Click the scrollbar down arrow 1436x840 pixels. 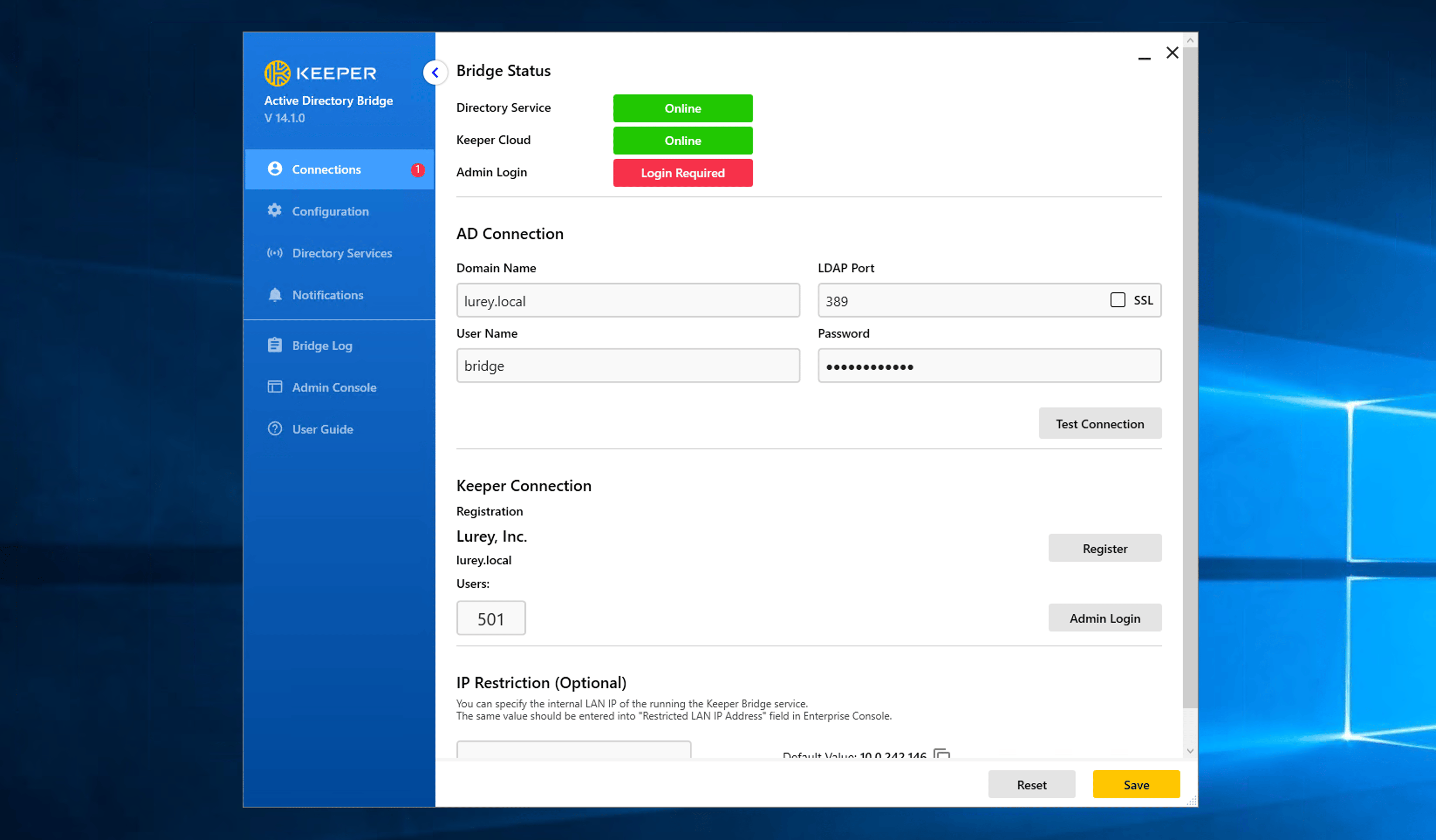1190,751
